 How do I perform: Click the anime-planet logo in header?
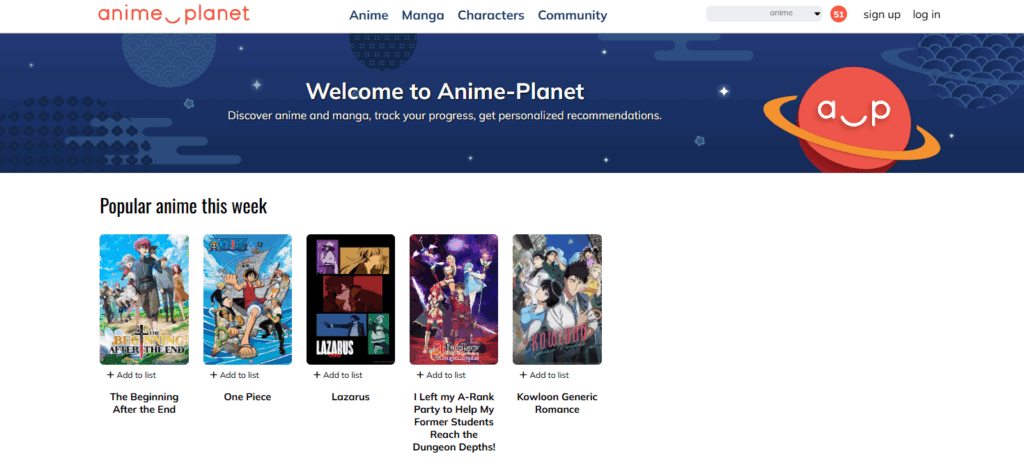point(174,14)
